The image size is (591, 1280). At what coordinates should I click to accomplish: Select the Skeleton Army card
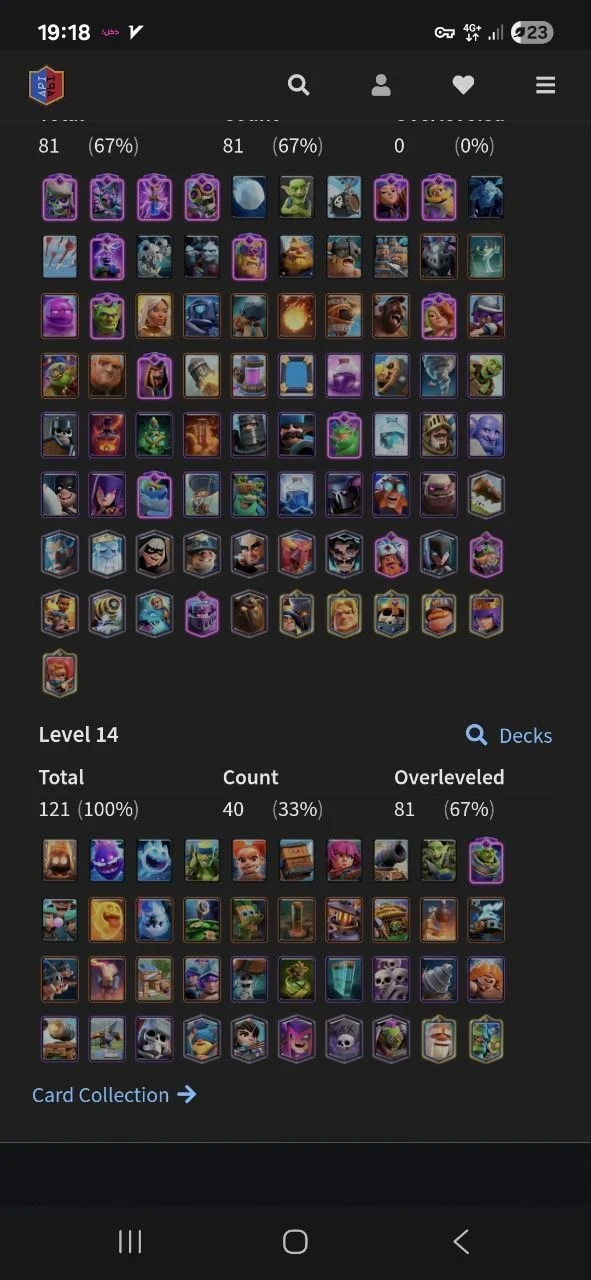[391, 979]
